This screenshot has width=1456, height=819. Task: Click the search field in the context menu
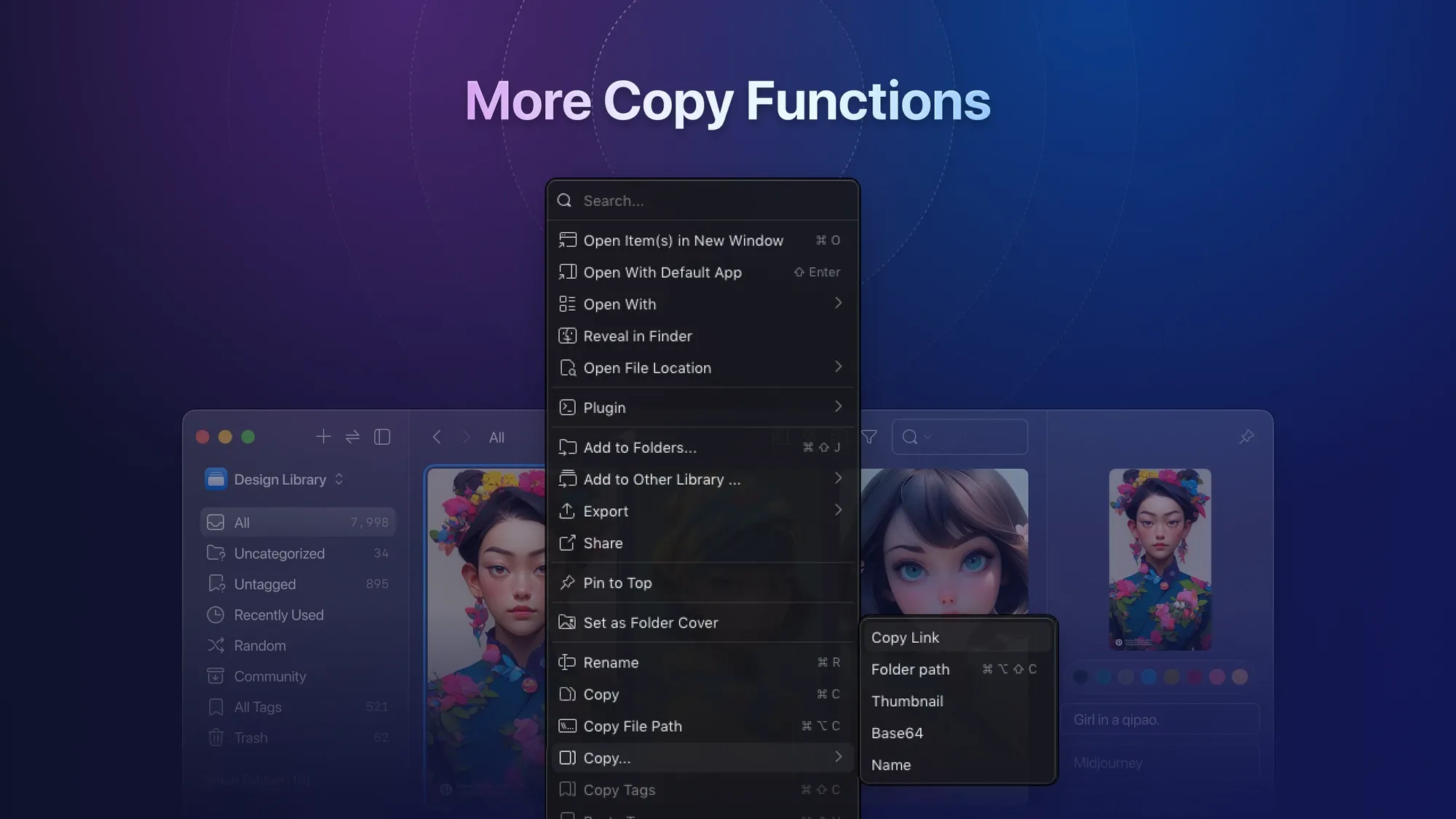(703, 201)
